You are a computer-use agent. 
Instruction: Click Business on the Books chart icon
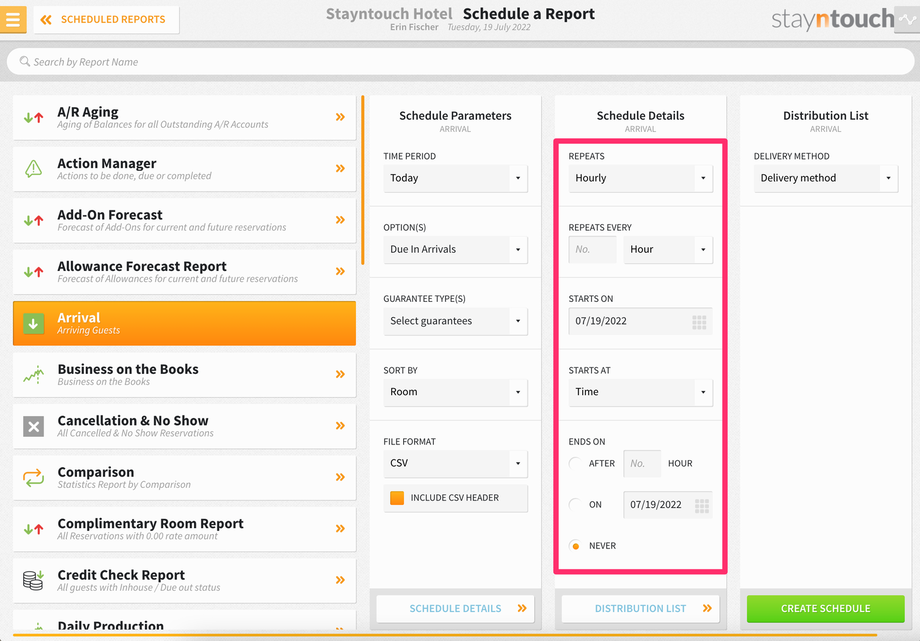(33, 375)
